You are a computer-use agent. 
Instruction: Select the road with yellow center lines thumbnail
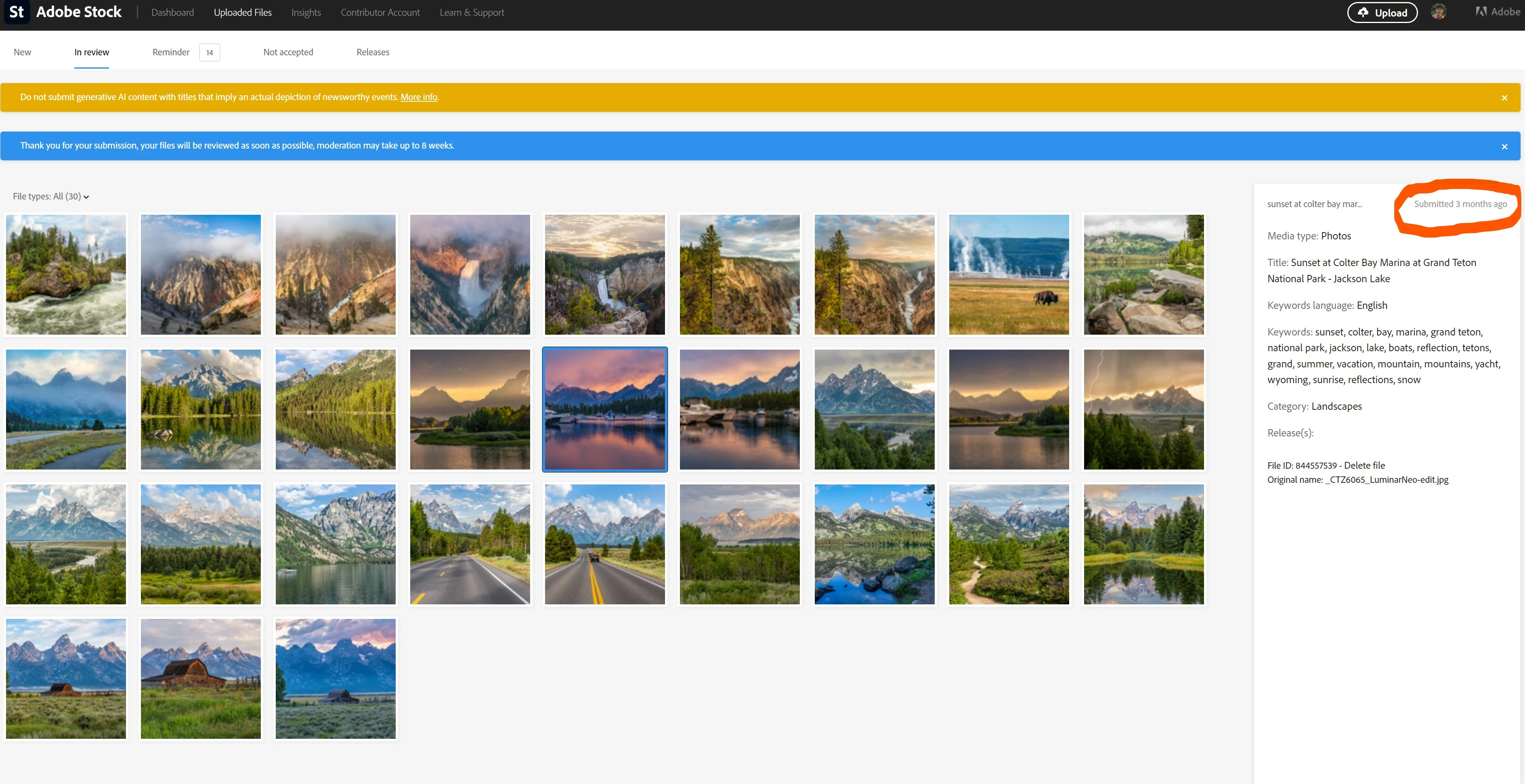604,544
